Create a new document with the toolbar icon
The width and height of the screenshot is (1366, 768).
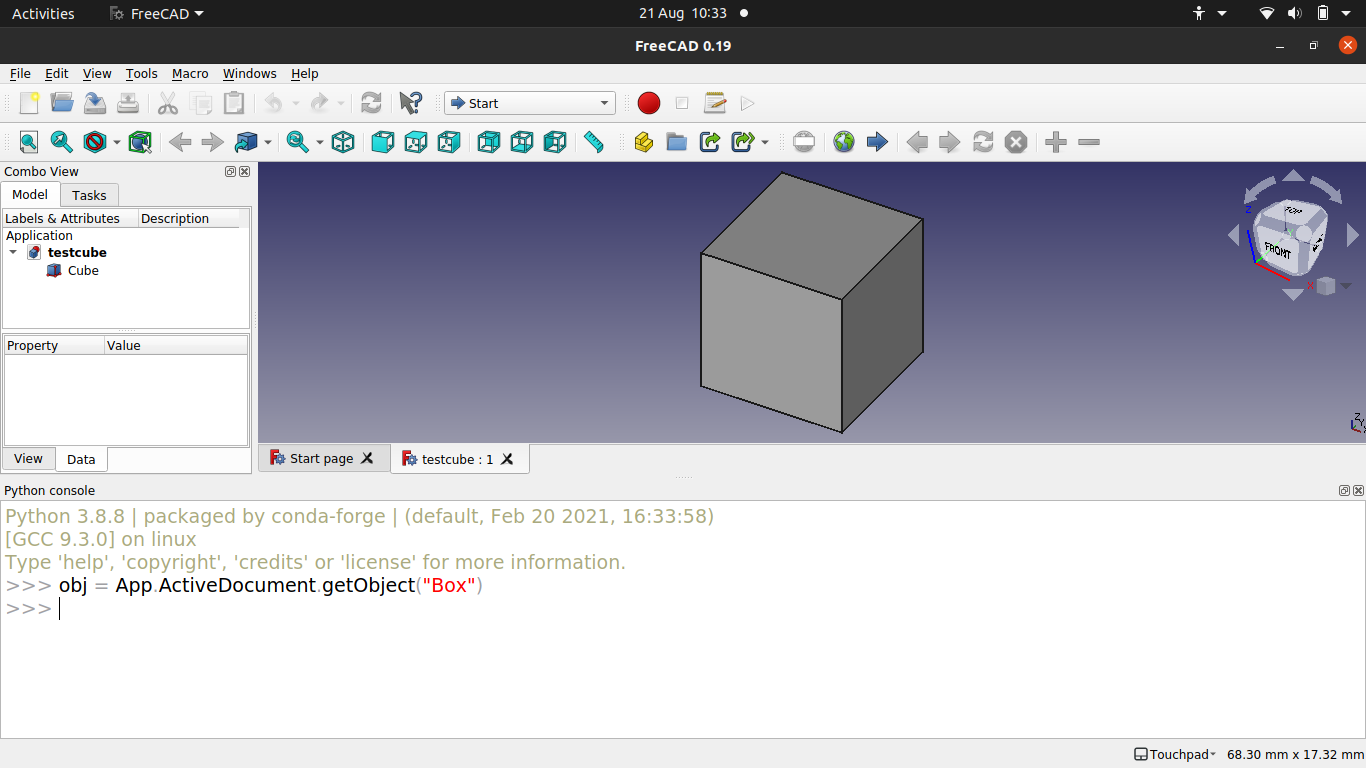pos(29,103)
